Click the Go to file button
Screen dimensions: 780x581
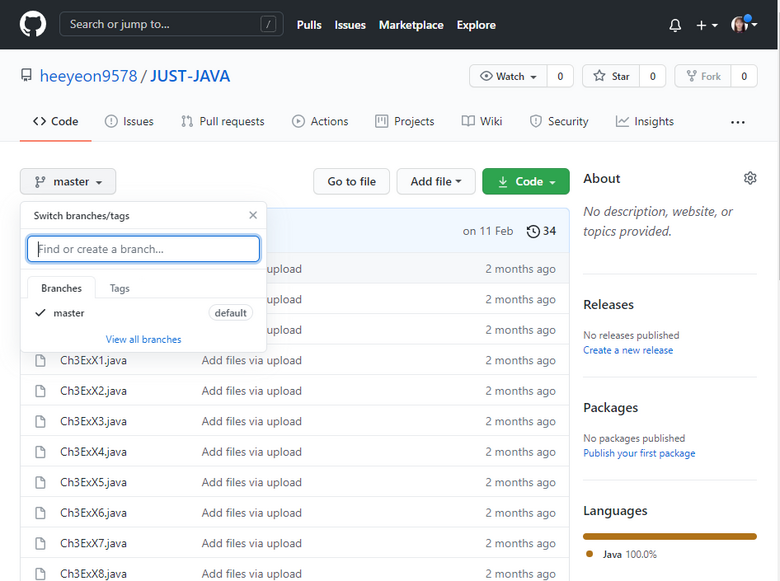(x=351, y=182)
